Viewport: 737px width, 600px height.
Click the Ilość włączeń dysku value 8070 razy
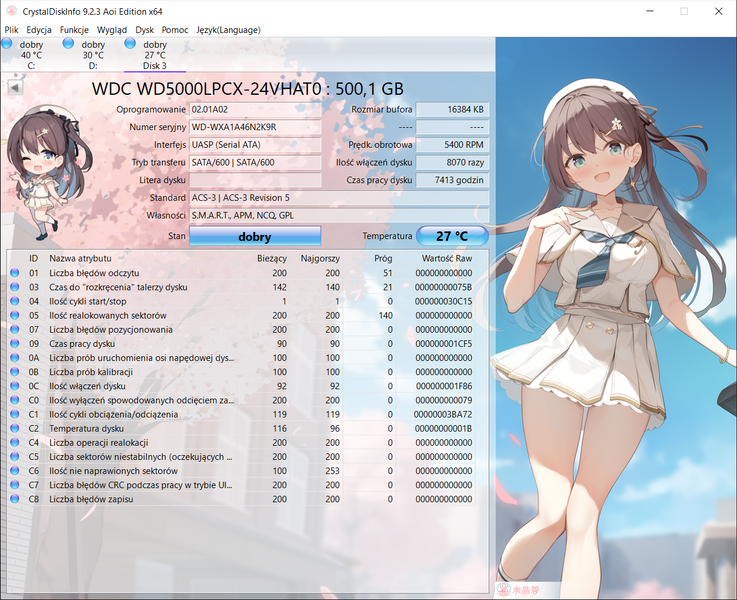pos(452,163)
